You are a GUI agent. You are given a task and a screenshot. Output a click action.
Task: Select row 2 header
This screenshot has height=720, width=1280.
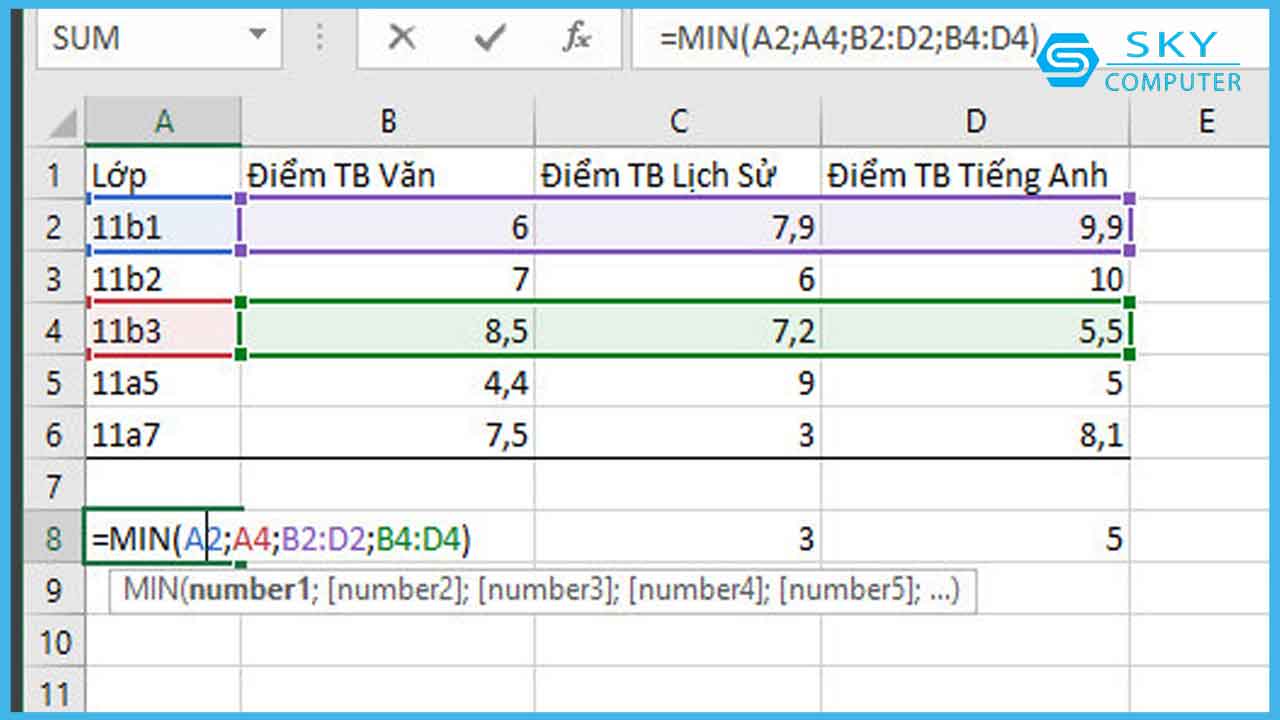53,227
